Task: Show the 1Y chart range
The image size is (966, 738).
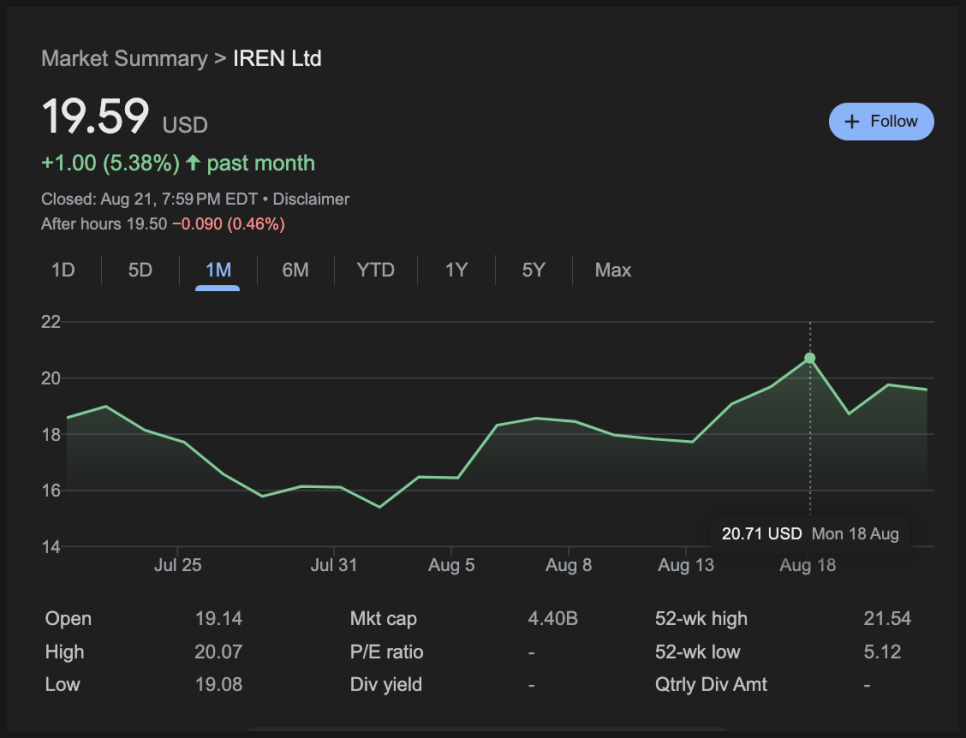Action: point(457,270)
